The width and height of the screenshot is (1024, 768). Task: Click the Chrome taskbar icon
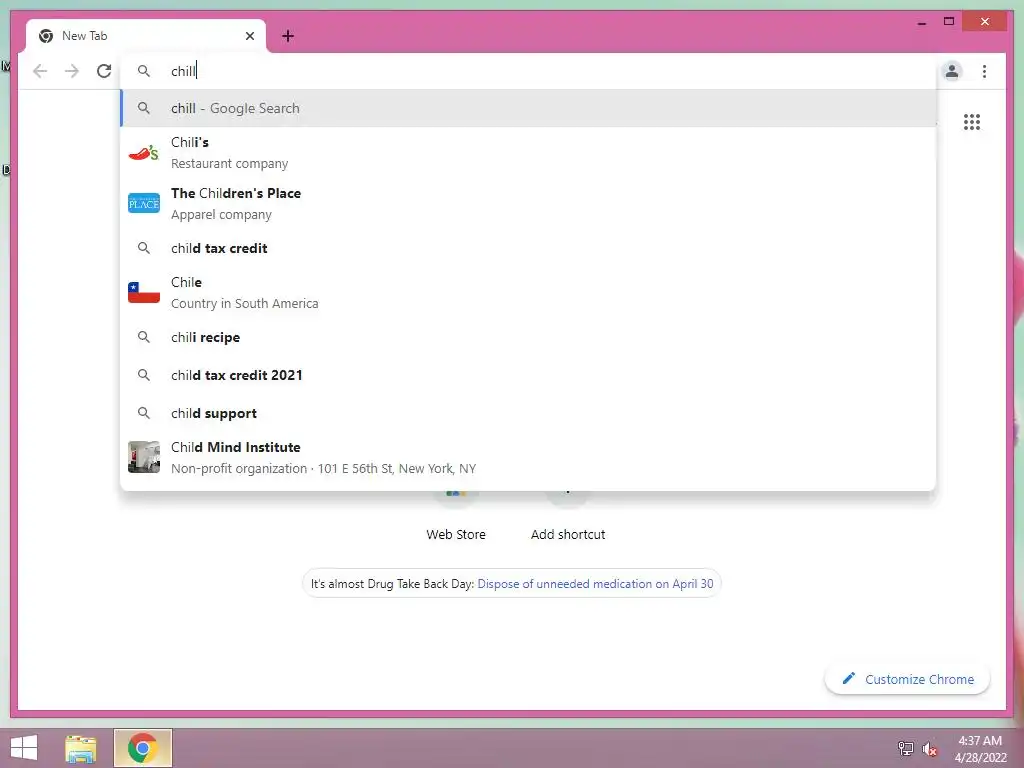142,748
